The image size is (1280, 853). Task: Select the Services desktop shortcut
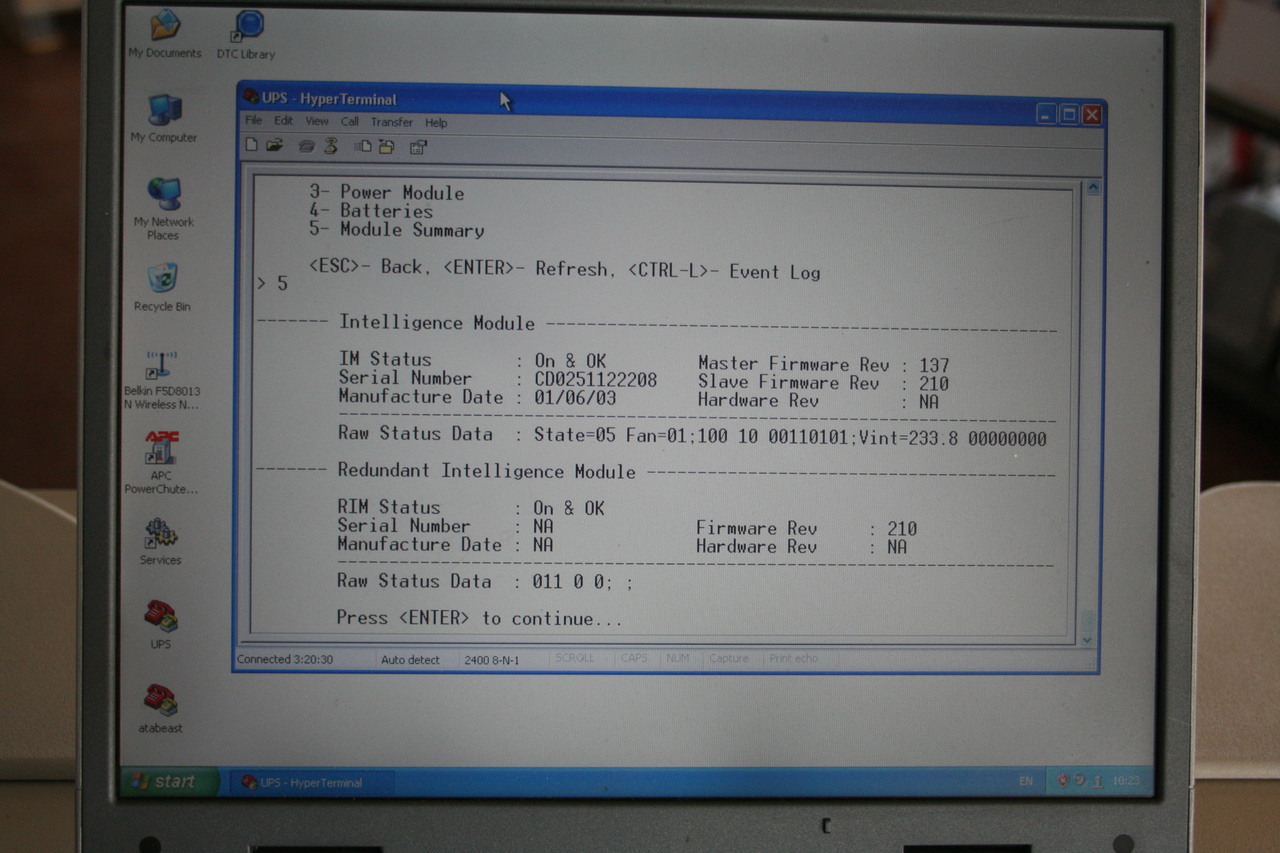click(x=161, y=541)
